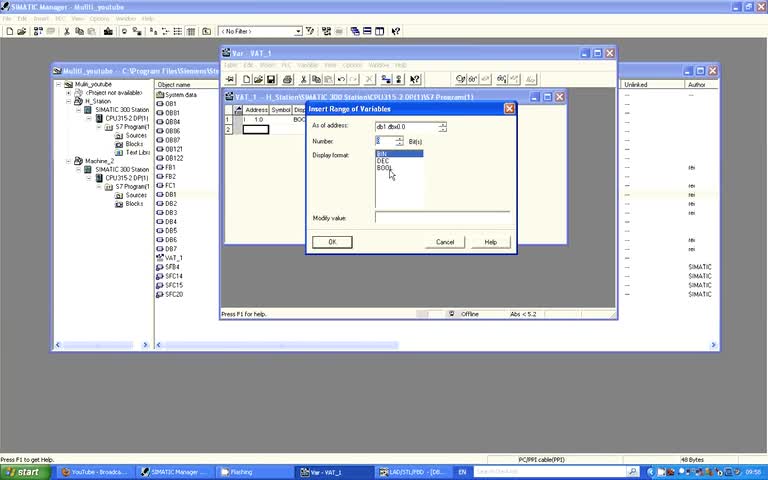This screenshot has width=768, height=480.
Task: Click the Save diskette icon in Var VAT_1 toolbar
Action: 270,79
